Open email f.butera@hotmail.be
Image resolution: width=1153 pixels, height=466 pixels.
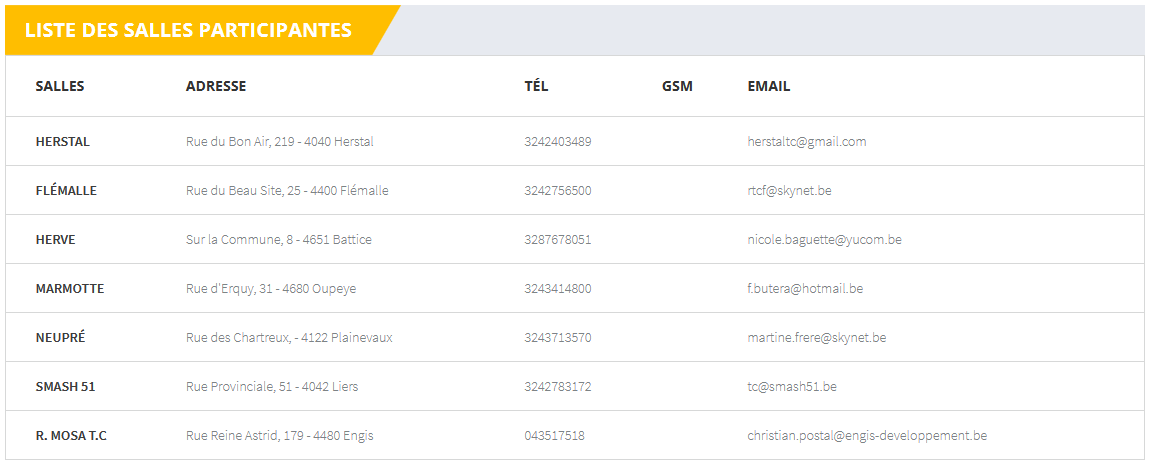[x=805, y=289]
